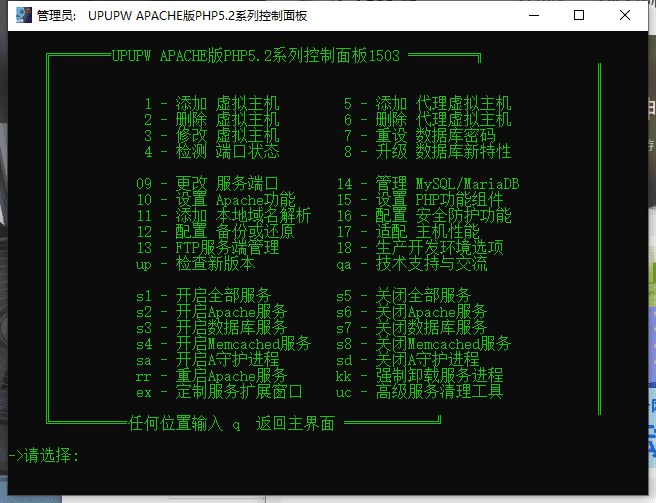Select menu line '6 - 删除 代理虚拟主机'
This screenshot has width=656, height=503.
(x=428, y=120)
